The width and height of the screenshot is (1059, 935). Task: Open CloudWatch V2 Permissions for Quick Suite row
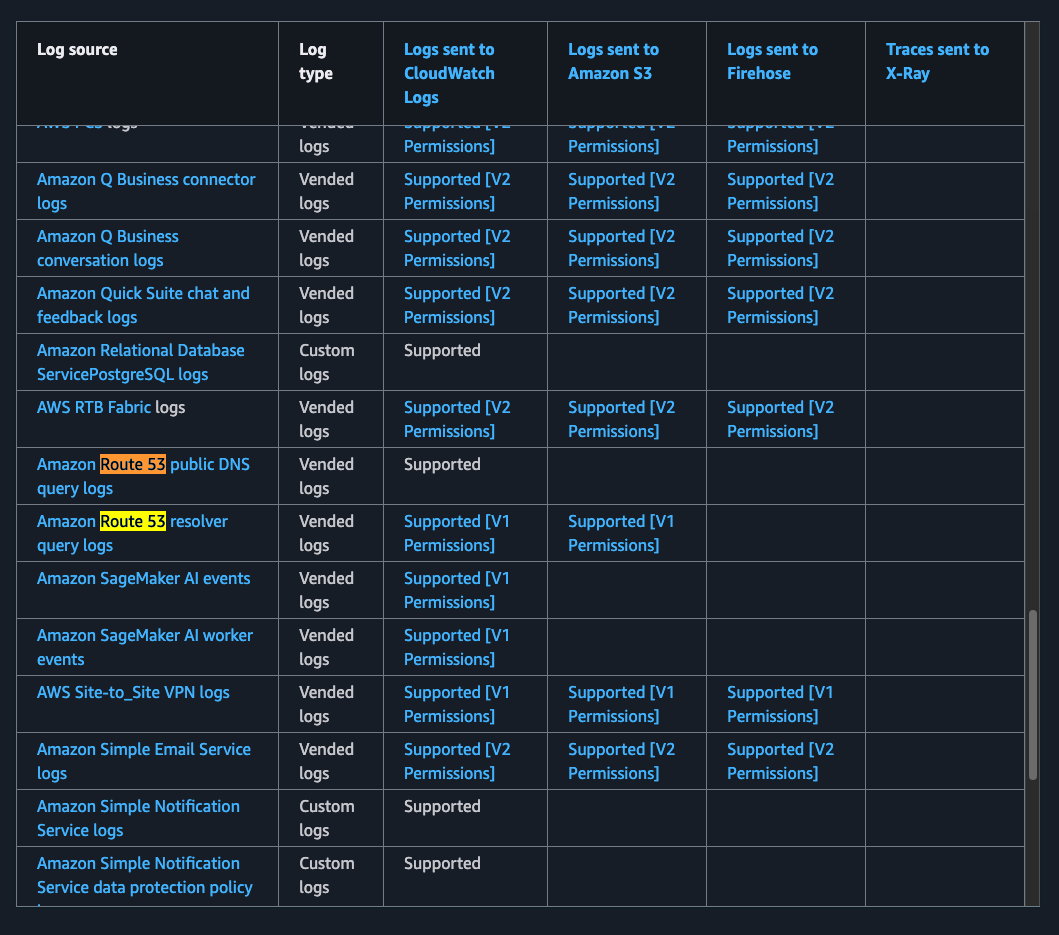tap(457, 305)
